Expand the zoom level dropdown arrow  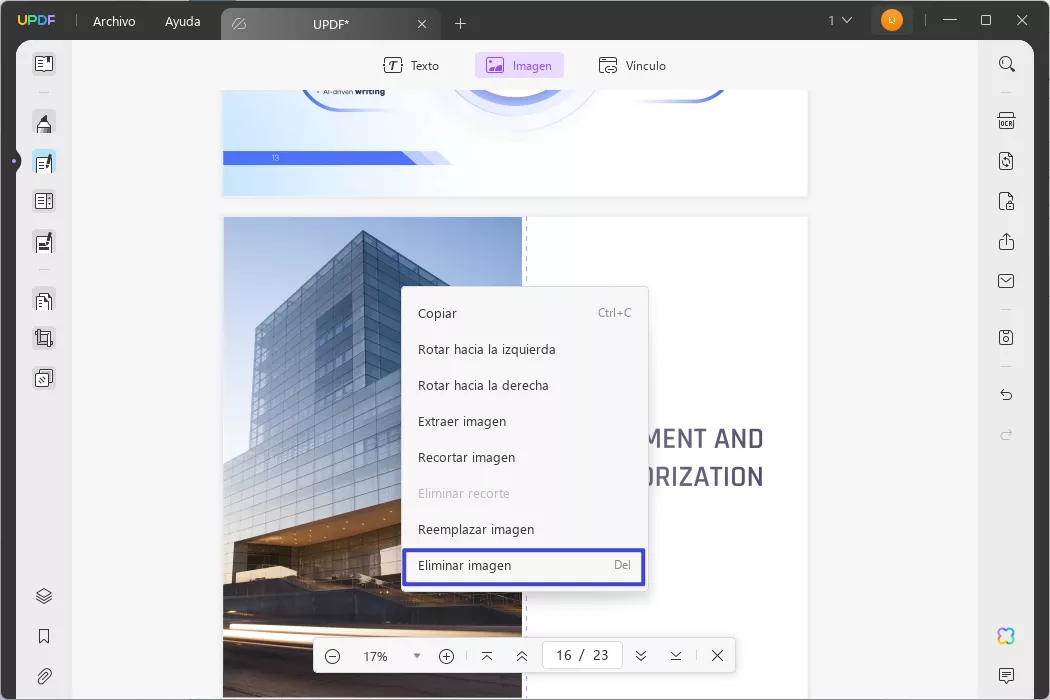[x=417, y=656]
